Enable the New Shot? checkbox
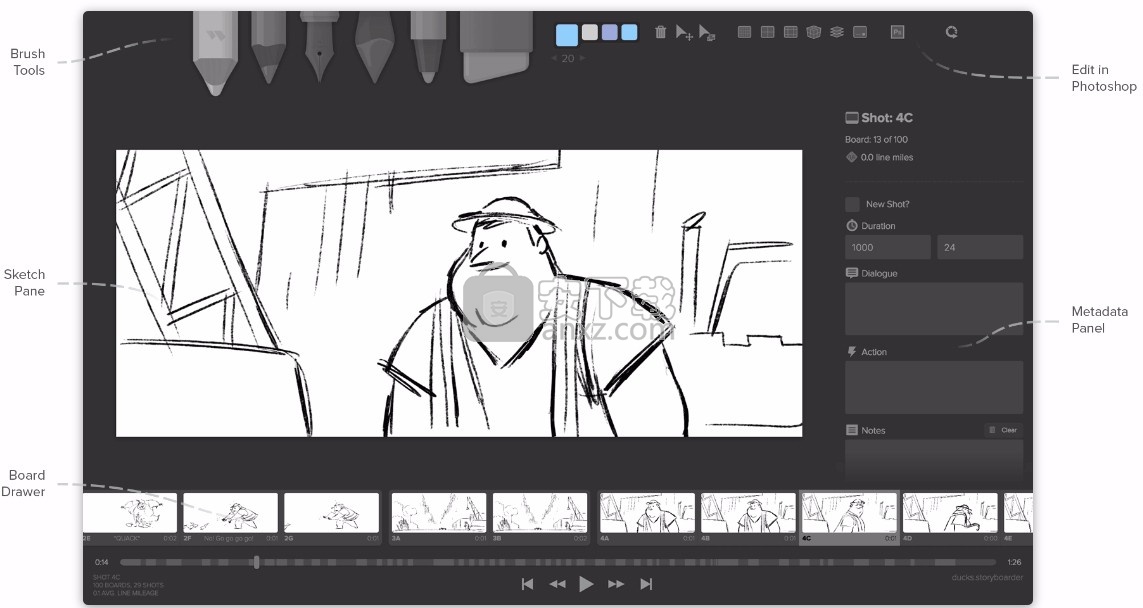 click(851, 203)
